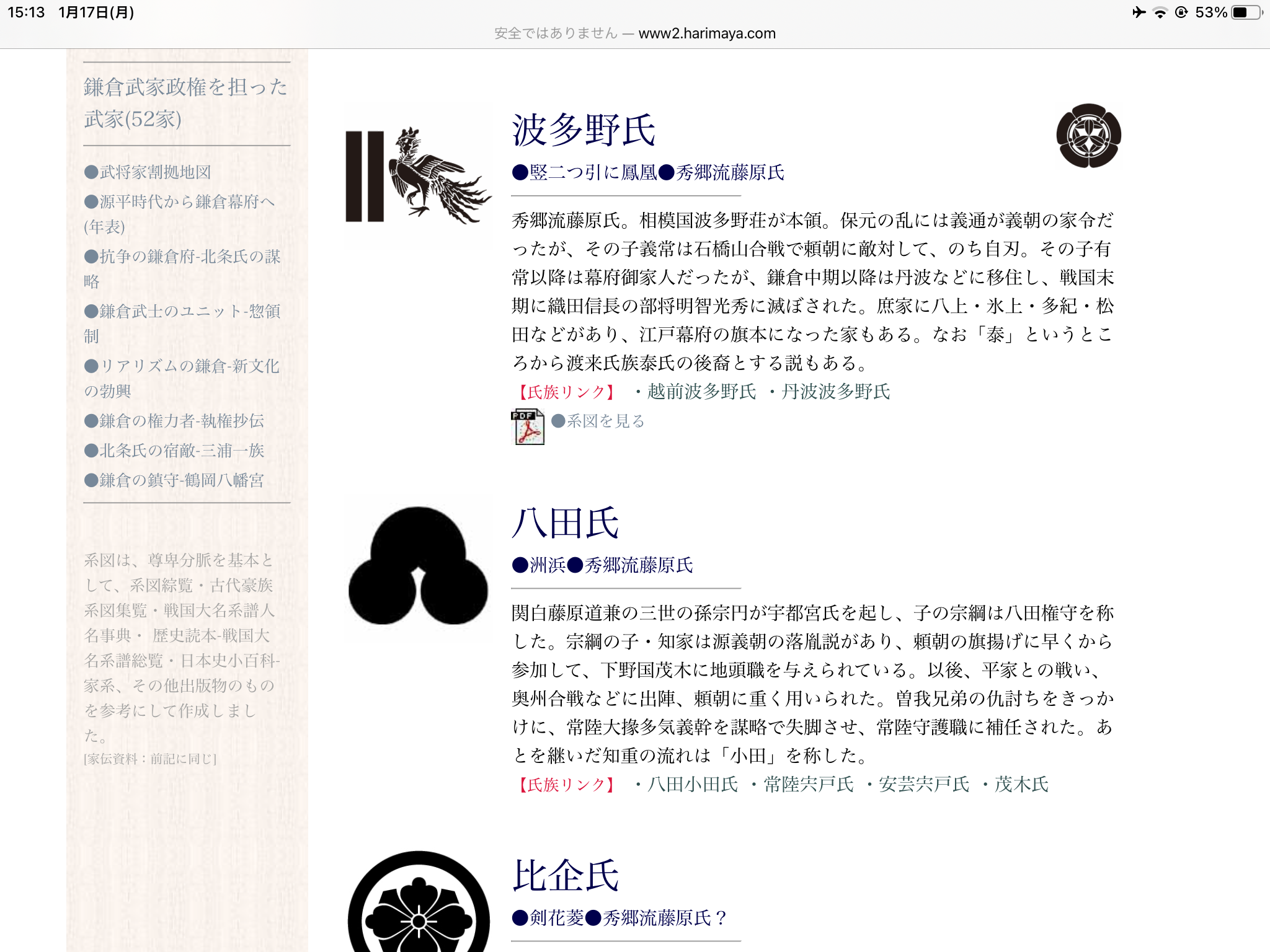The width and height of the screenshot is (1270, 952).
Task: Click the round crest icon at top right
Action: (1088, 136)
